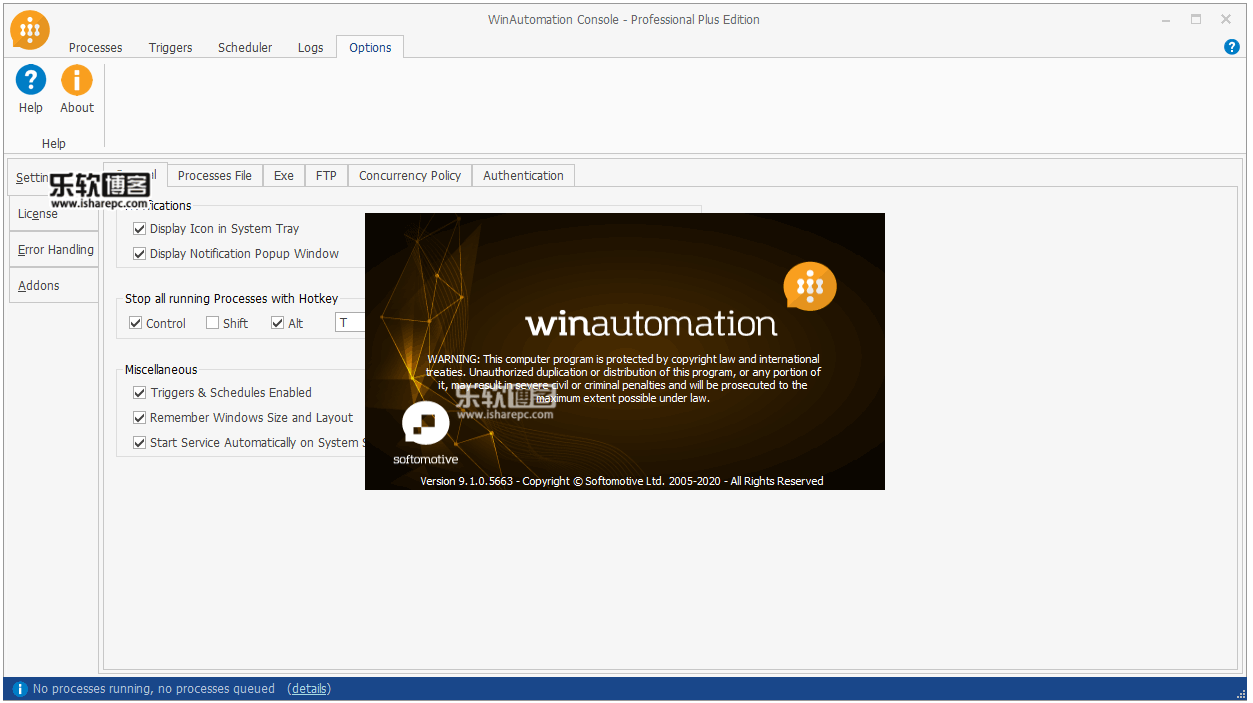
Task: Click the Help question mark icon
Action: tap(31, 80)
